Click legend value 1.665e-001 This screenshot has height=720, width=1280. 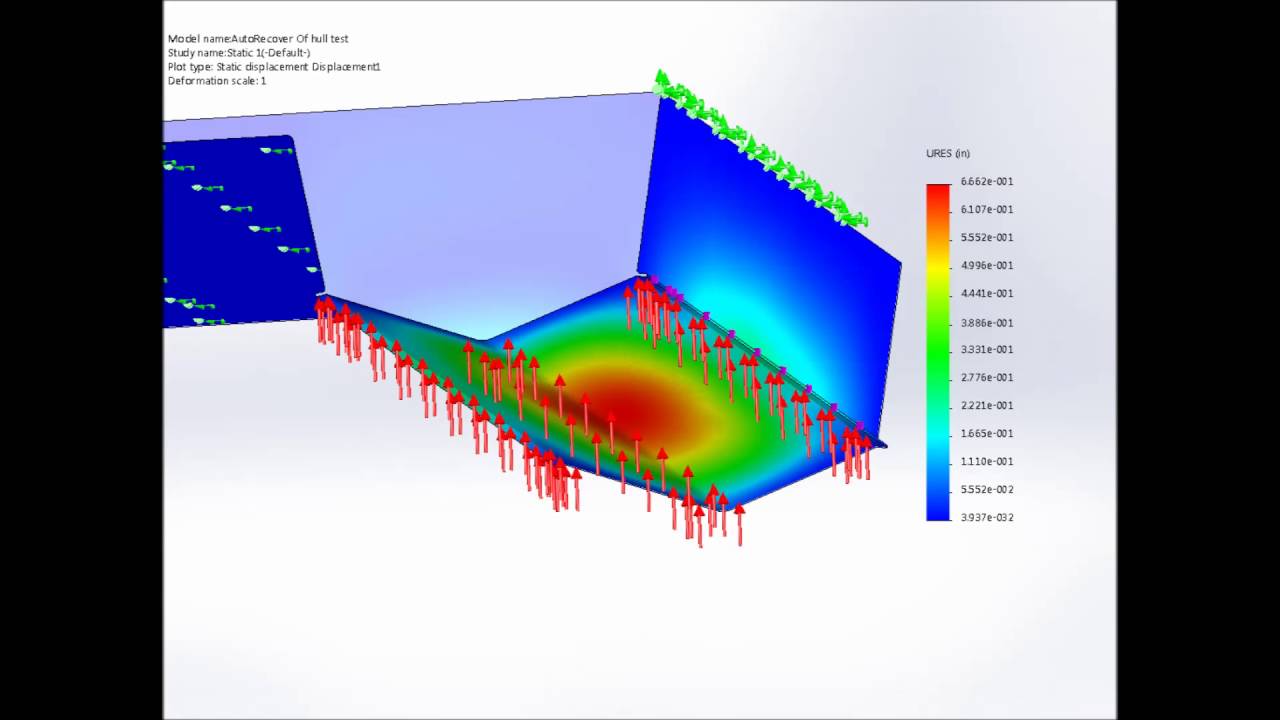987,434
